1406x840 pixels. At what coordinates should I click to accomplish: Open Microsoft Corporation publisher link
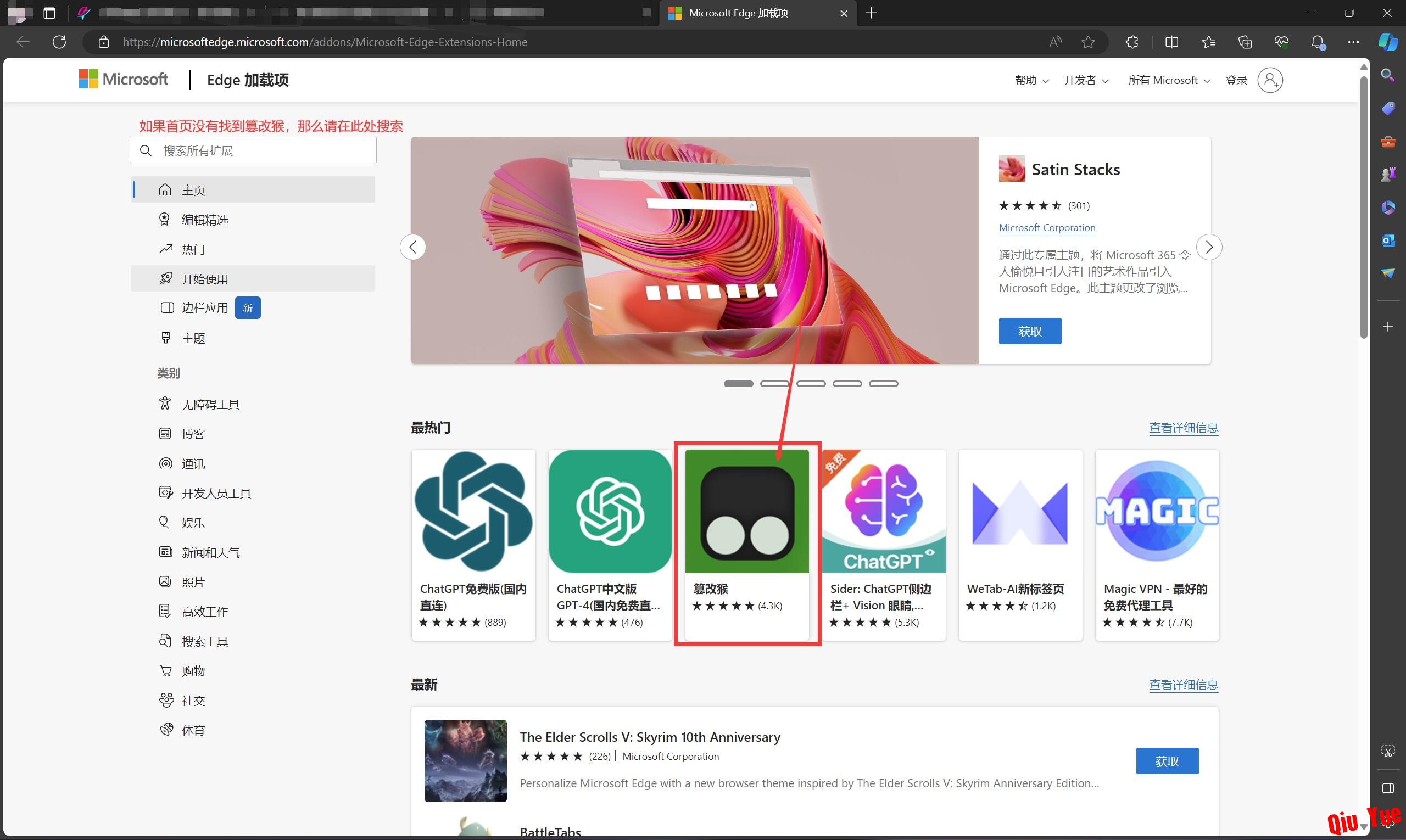1047,227
